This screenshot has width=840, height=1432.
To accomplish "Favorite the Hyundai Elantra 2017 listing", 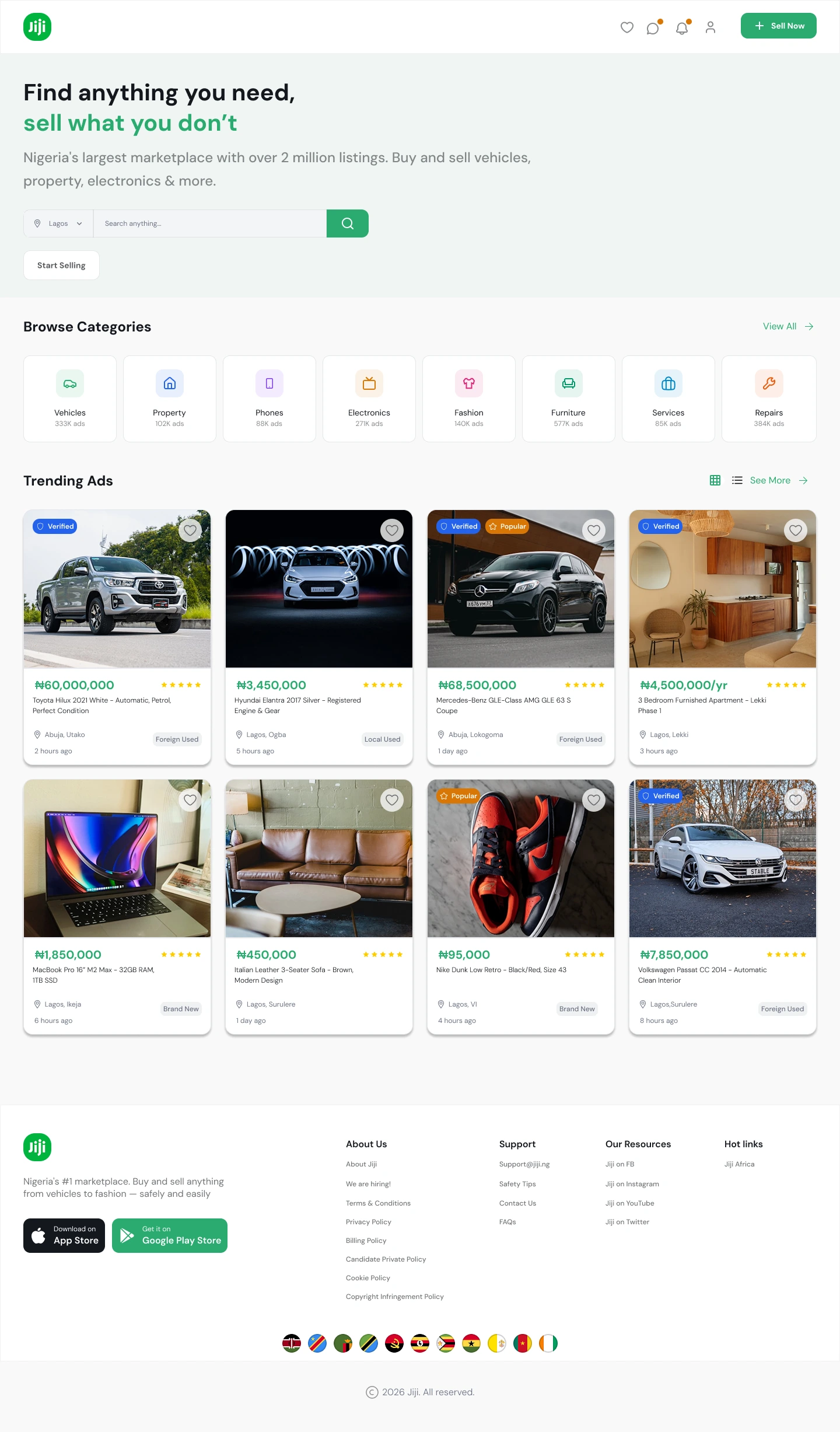I will [x=392, y=530].
